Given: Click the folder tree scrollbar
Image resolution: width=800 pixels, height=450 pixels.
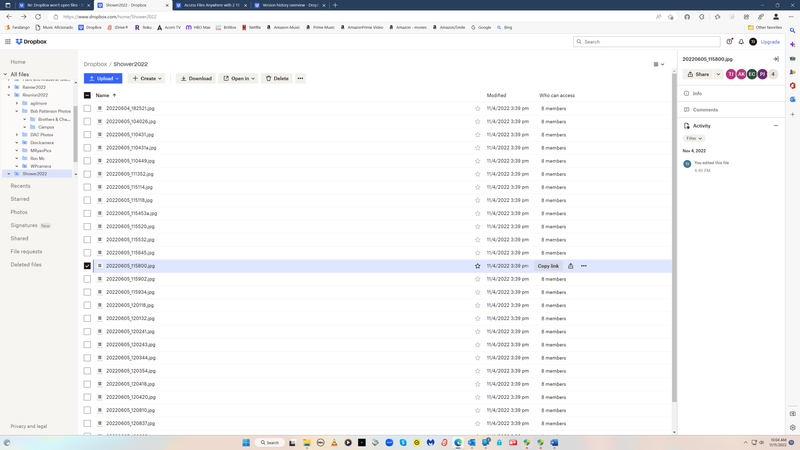Looking at the screenshot, I should tap(76, 134).
